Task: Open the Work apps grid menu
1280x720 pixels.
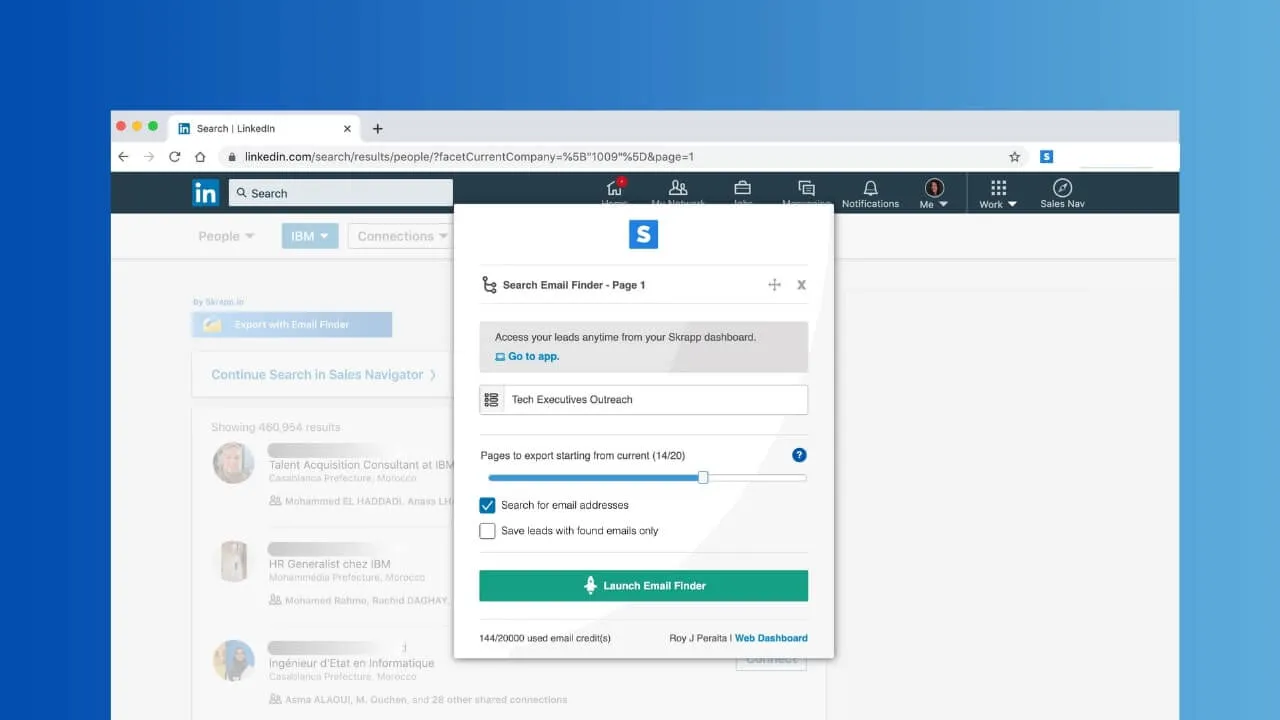Action: (x=998, y=193)
